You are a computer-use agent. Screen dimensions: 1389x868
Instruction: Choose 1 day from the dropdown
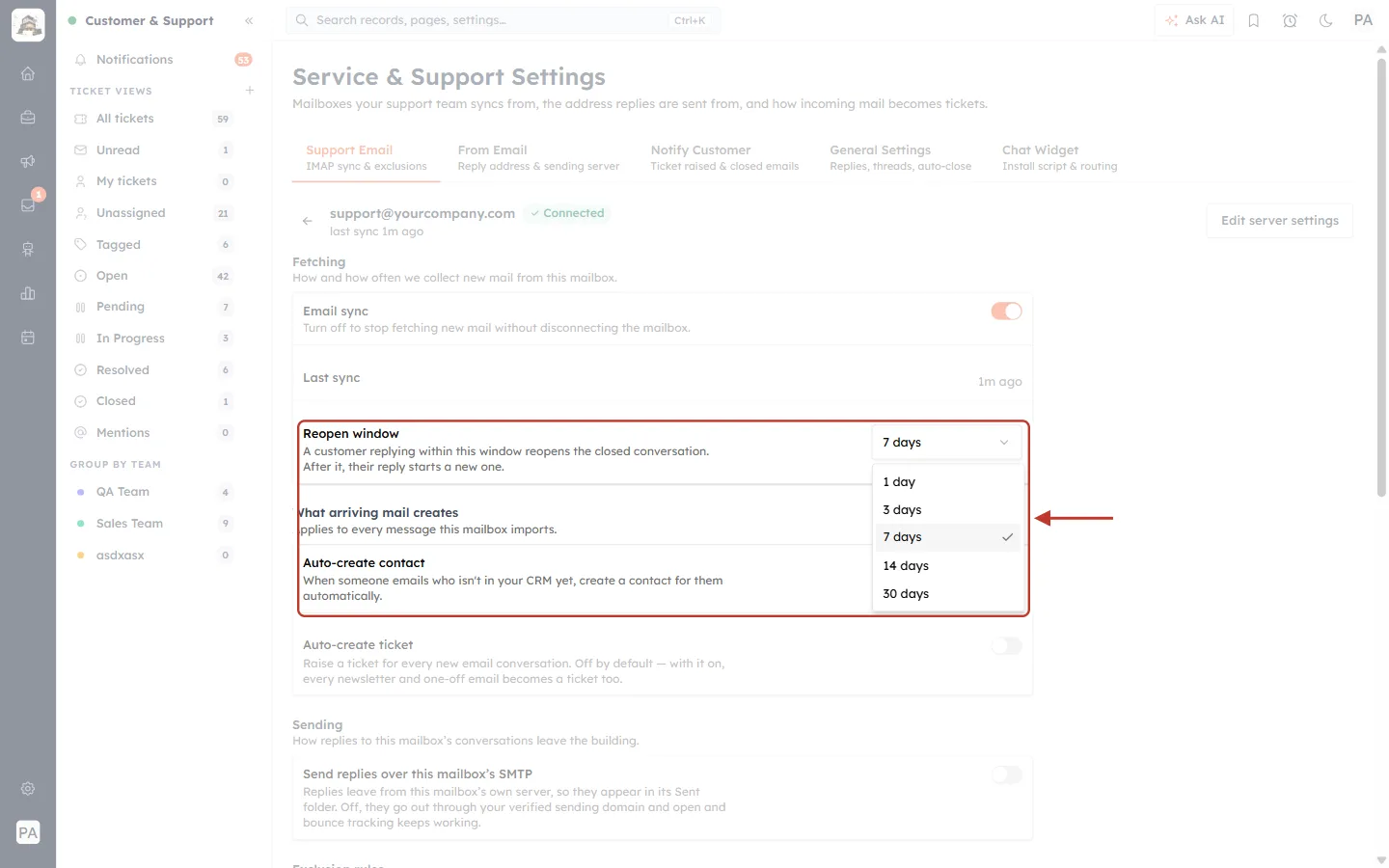coord(947,482)
